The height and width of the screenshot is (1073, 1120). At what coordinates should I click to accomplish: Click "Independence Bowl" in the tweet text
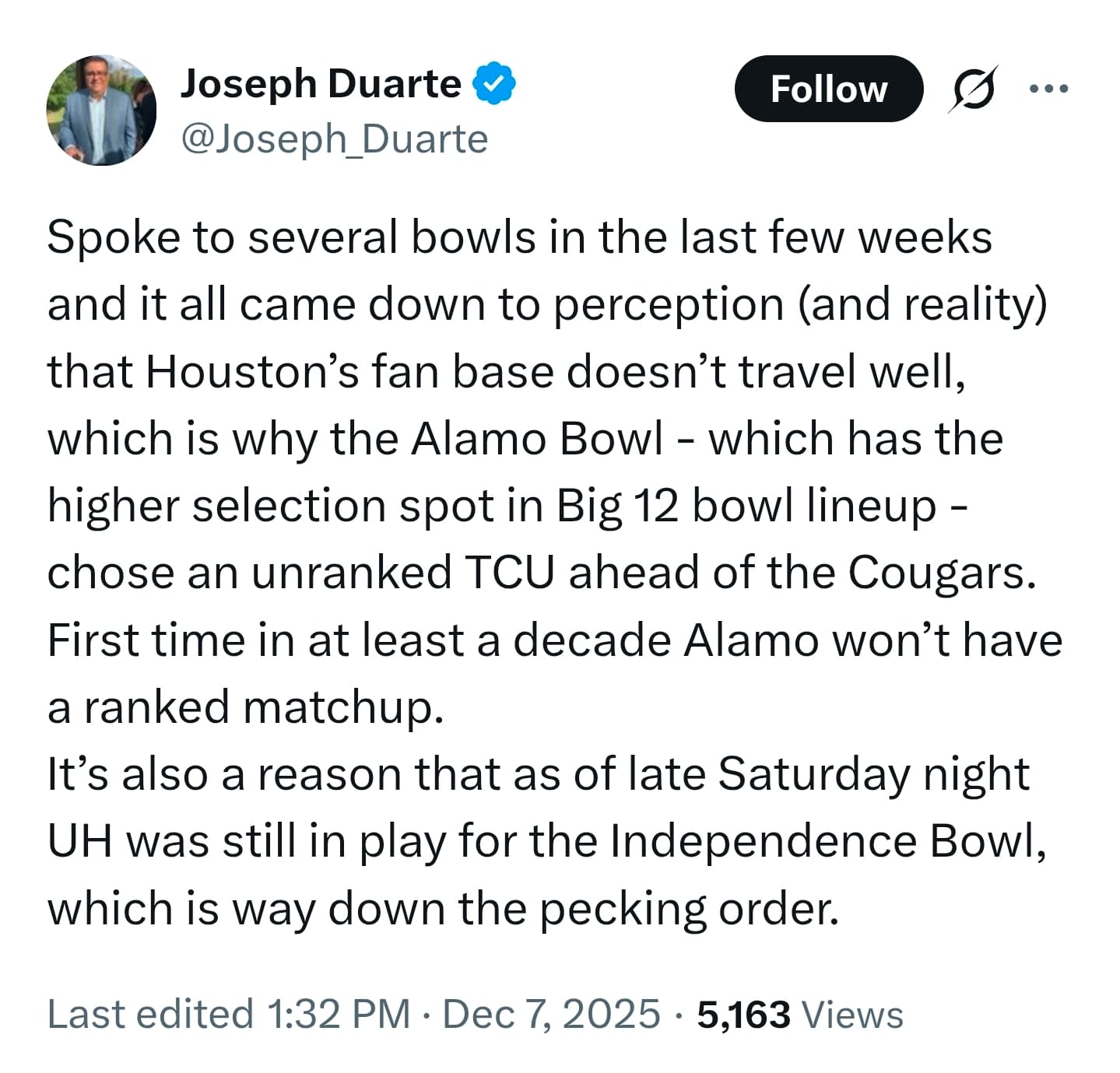click(x=824, y=841)
